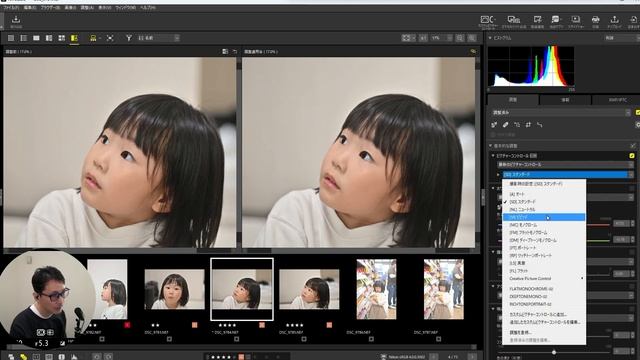640x360 pixels.
Task: Select DSC_9783 thumbnail in filmstrip
Action: [x=174, y=289]
